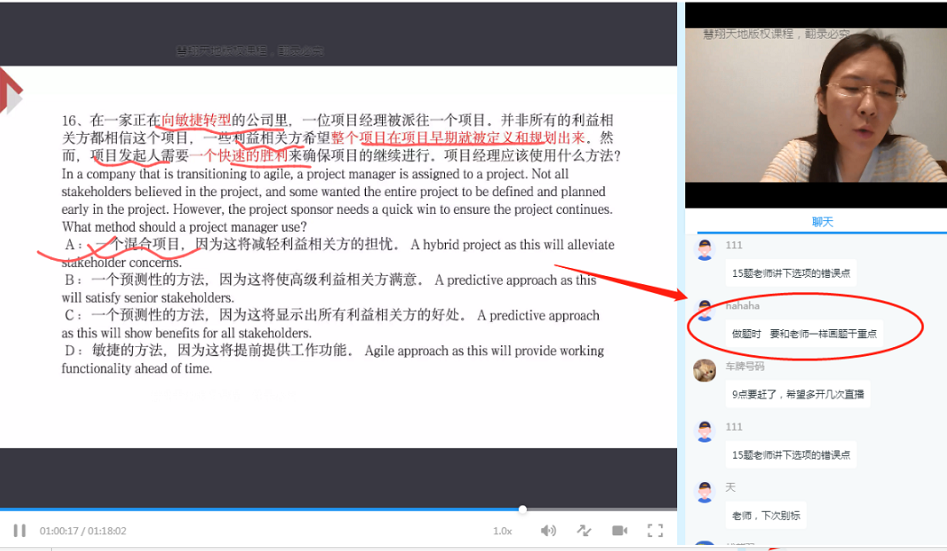Image resolution: width=947 pixels, height=551 pixels.
Task: Click option D text on the slide
Action: coord(333,359)
